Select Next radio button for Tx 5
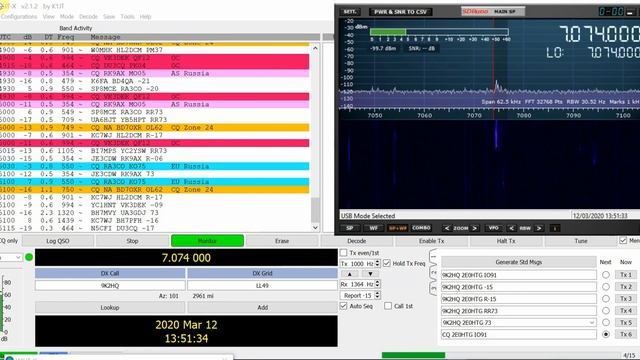 pyautogui.click(x=606, y=322)
